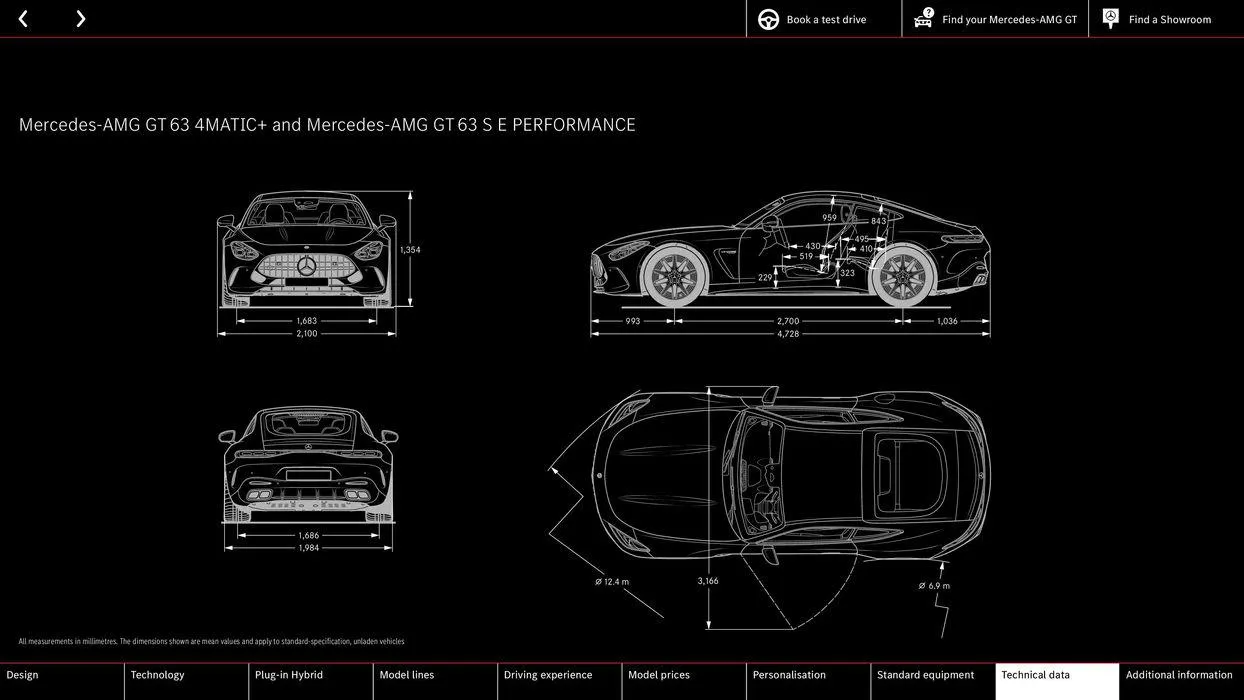Click the Book a test drive link
This screenshot has height=700, width=1244.
coord(826,18)
